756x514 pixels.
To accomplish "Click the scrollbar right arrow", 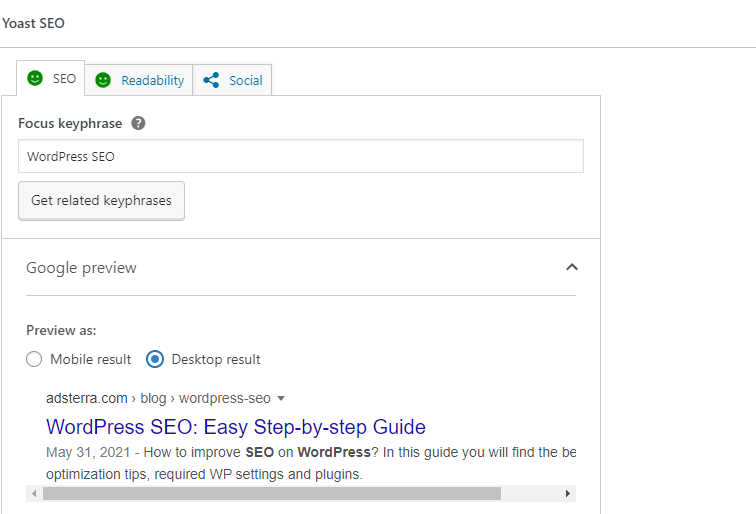I will [567, 494].
